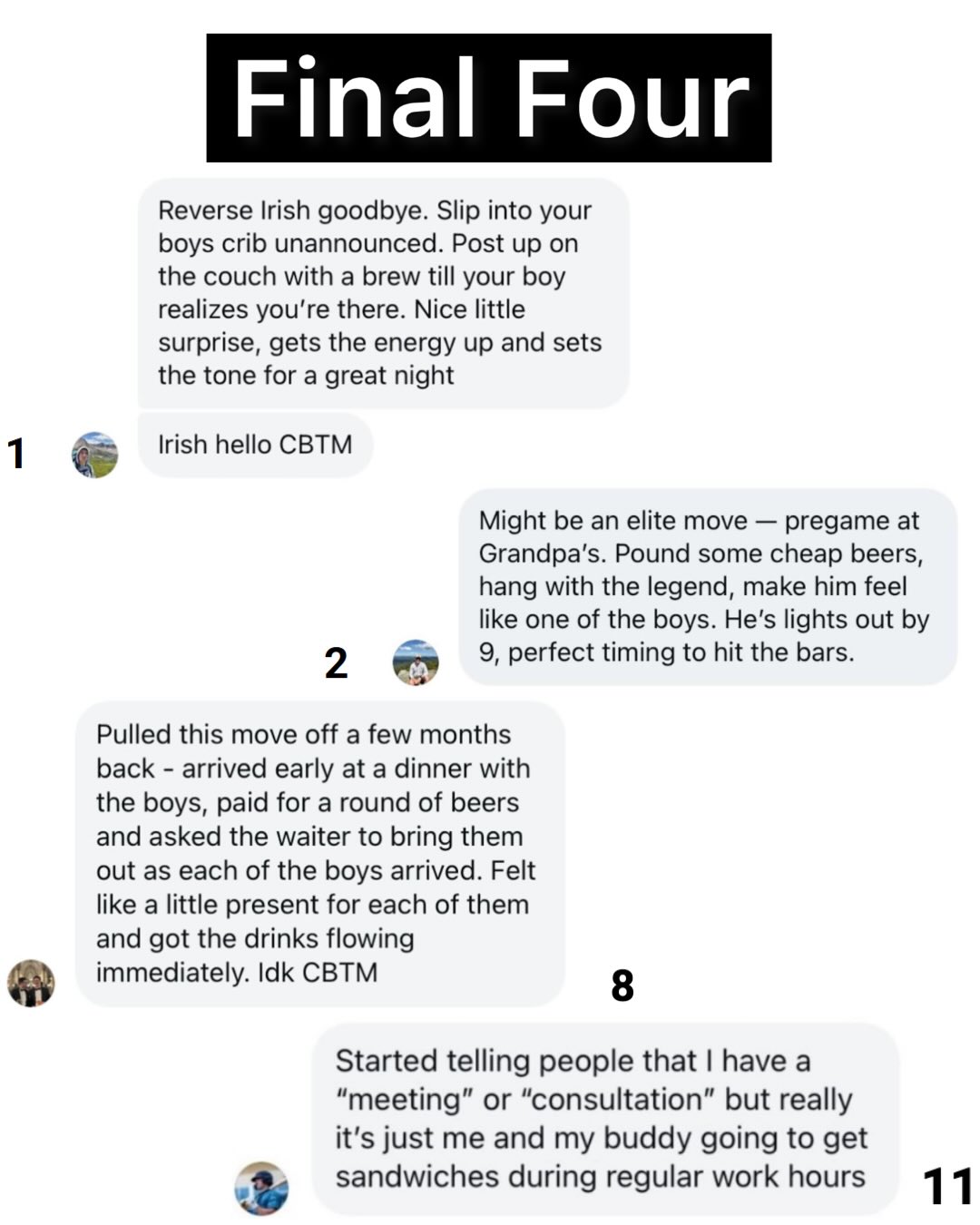Screen dimensions: 980x1225
Task: Select the "Started telling people" message bubble
Action: (603, 1118)
